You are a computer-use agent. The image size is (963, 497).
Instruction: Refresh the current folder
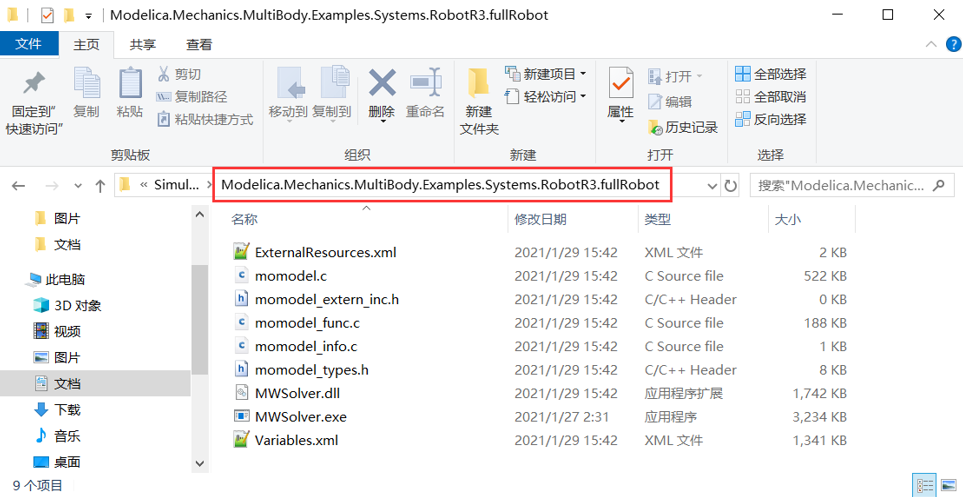730,186
